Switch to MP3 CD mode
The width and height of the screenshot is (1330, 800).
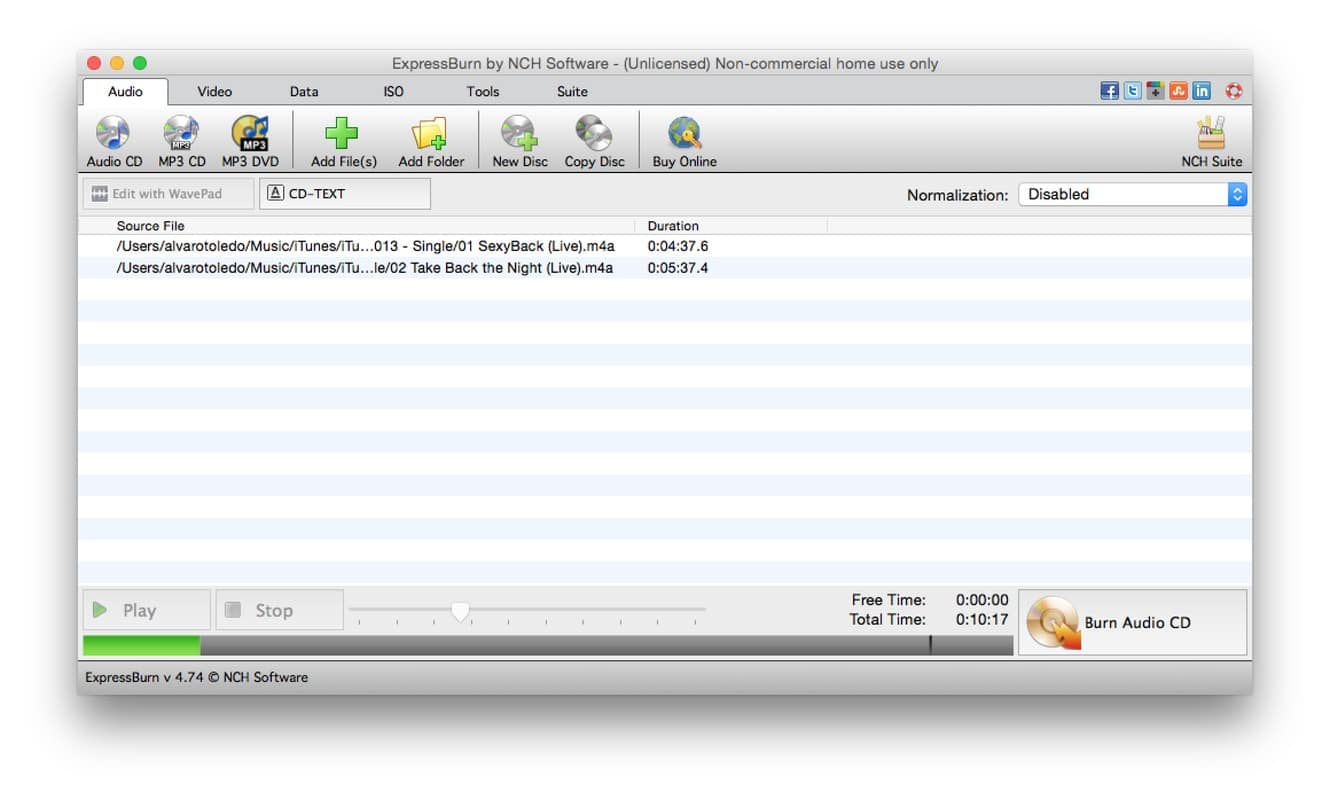[x=182, y=140]
